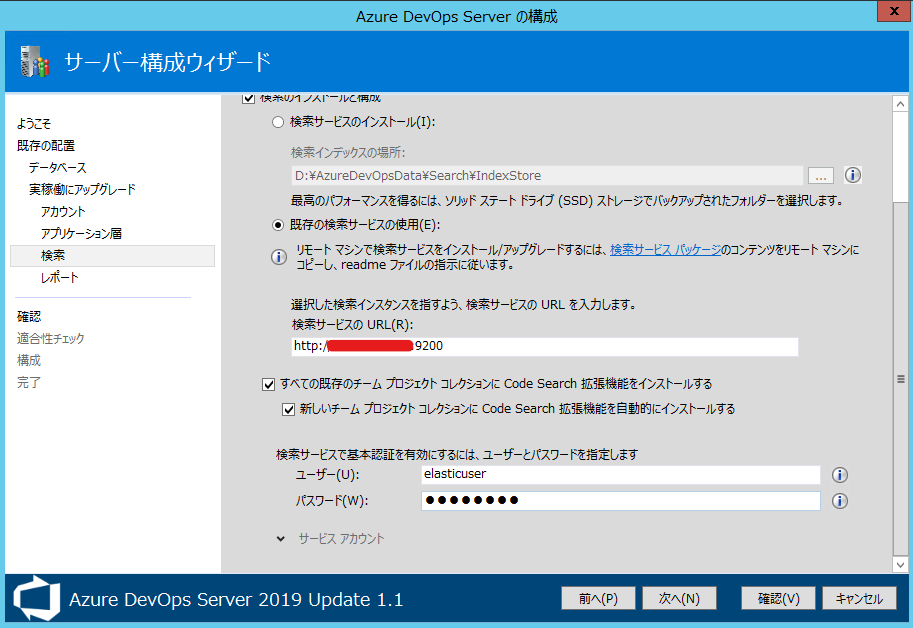The image size is (913, 628).
Task: Click 確認(V) button
Action: (778, 598)
